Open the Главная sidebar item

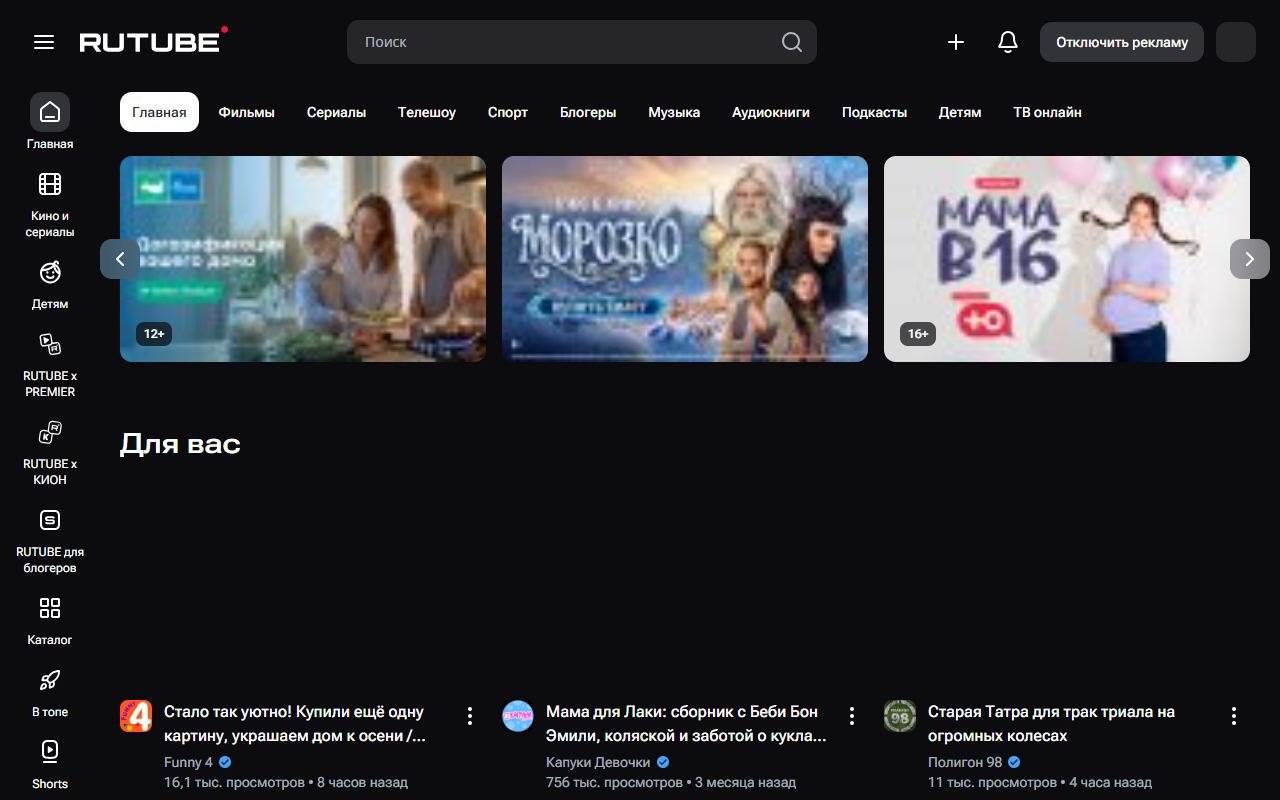pos(50,122)
